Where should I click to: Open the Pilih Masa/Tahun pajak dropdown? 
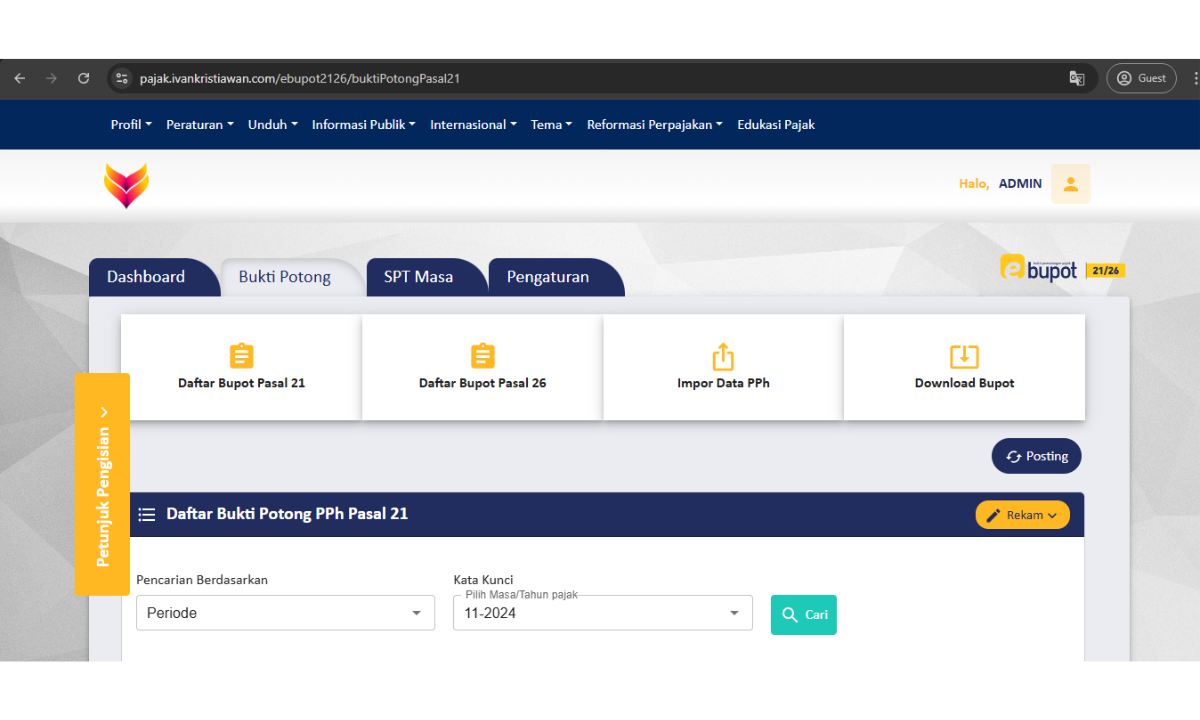tap(602, 613)
